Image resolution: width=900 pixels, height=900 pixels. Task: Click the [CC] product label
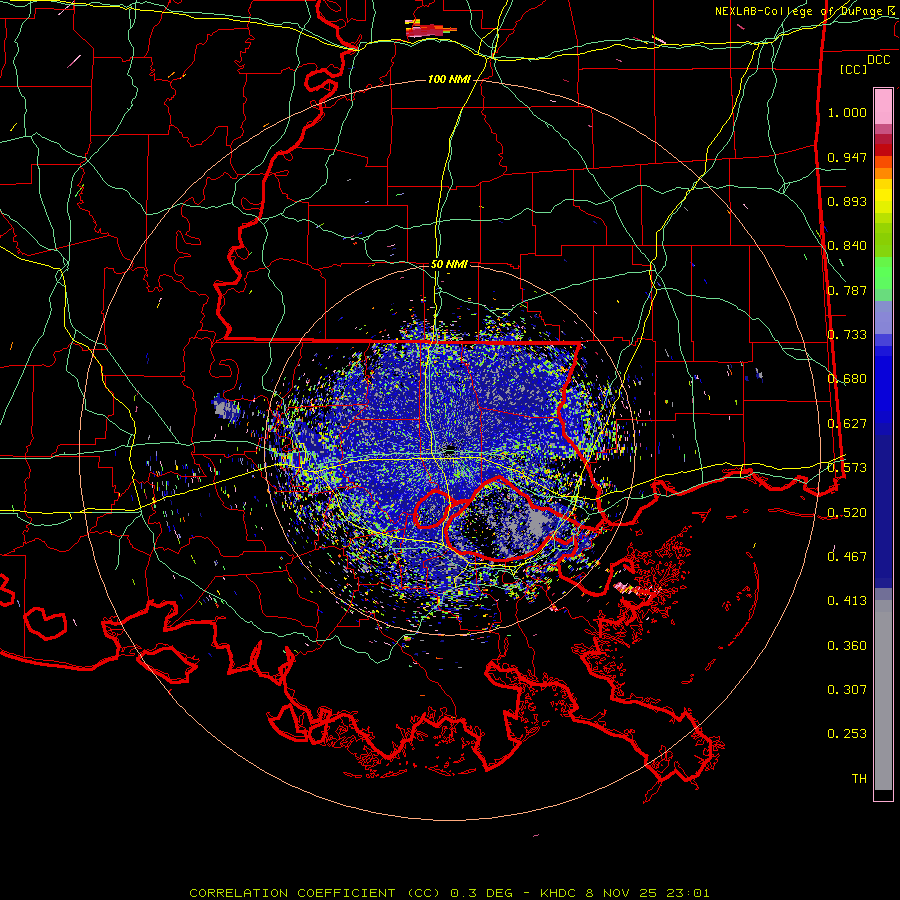(854, 69)
